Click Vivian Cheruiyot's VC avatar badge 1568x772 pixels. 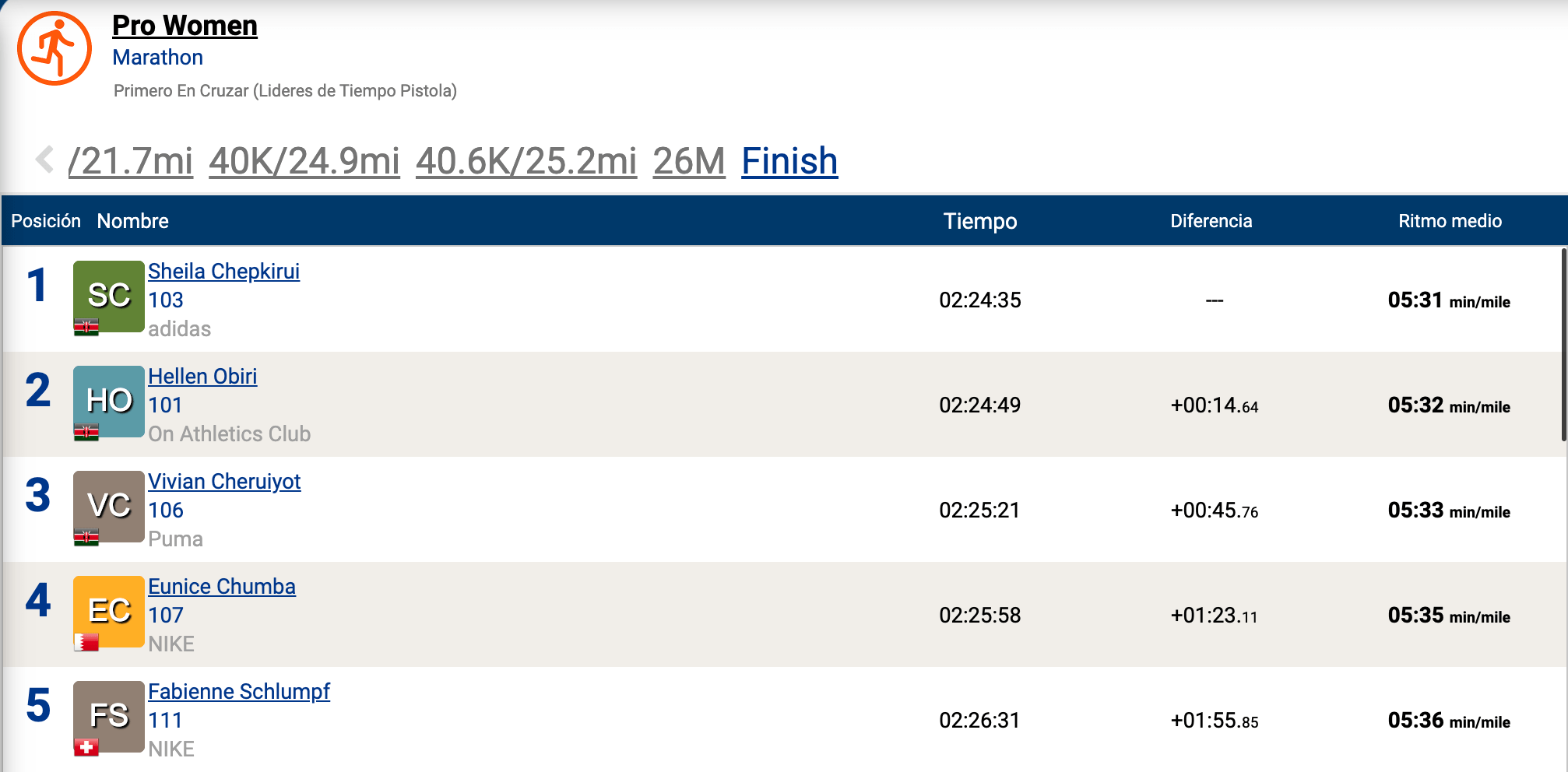point(108,506)
